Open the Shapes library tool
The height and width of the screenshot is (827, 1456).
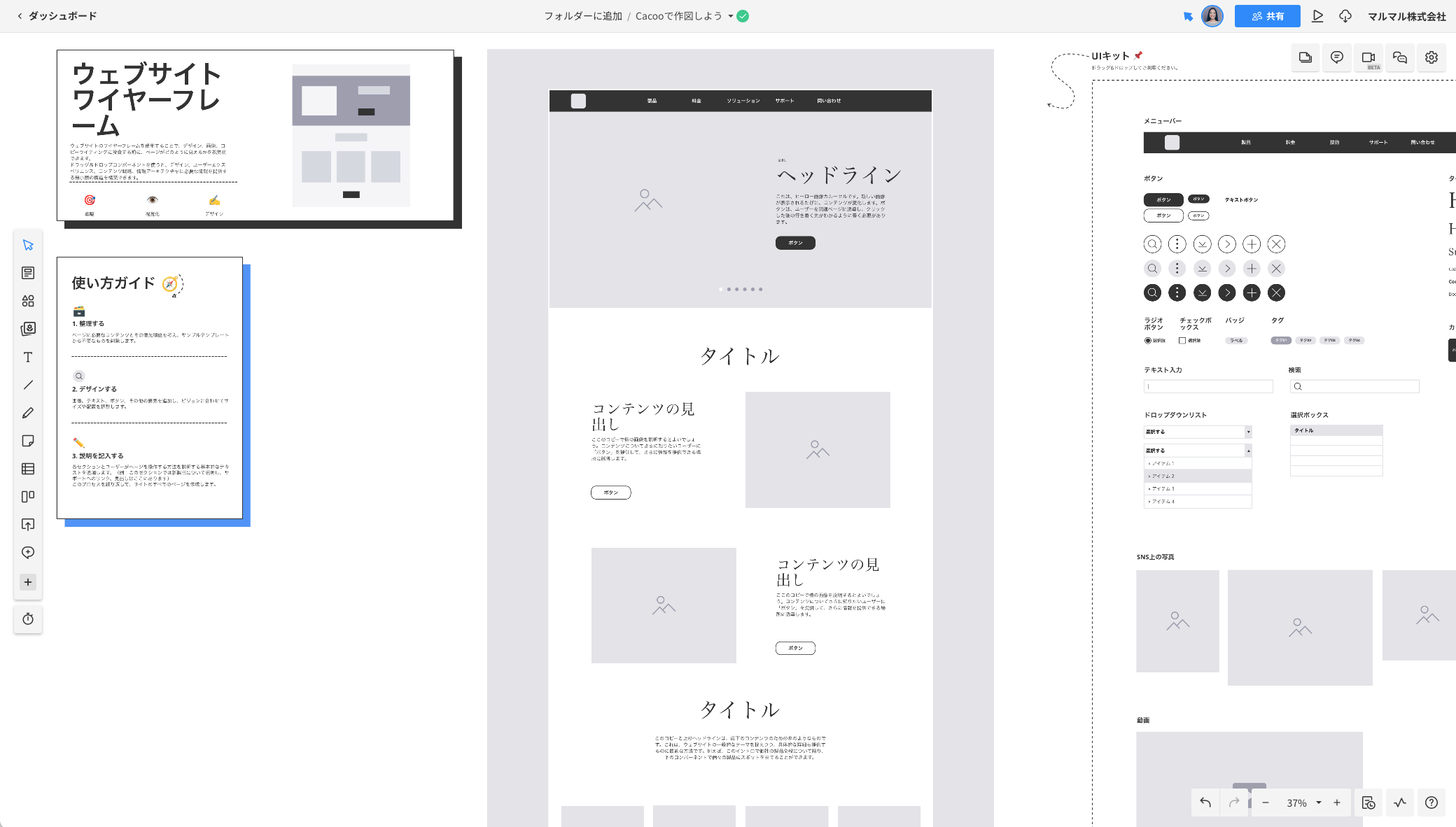(x=28, y=301)
